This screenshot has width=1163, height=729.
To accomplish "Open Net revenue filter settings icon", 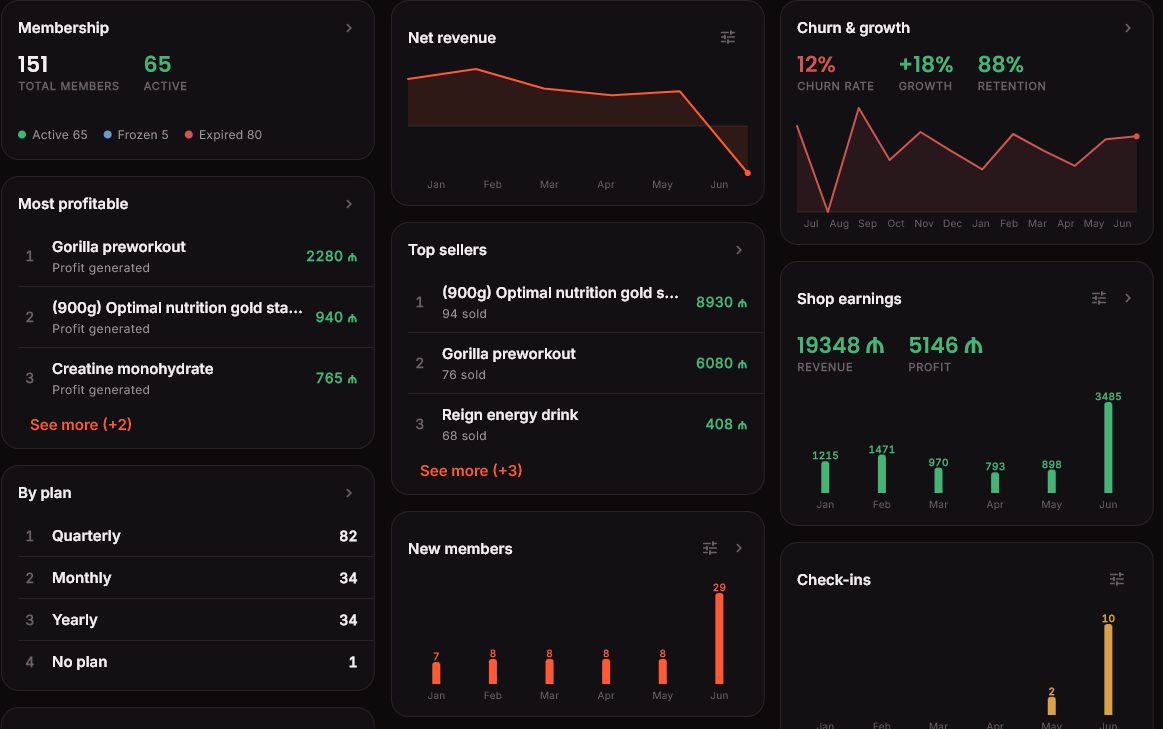I will tap(728, 37).
